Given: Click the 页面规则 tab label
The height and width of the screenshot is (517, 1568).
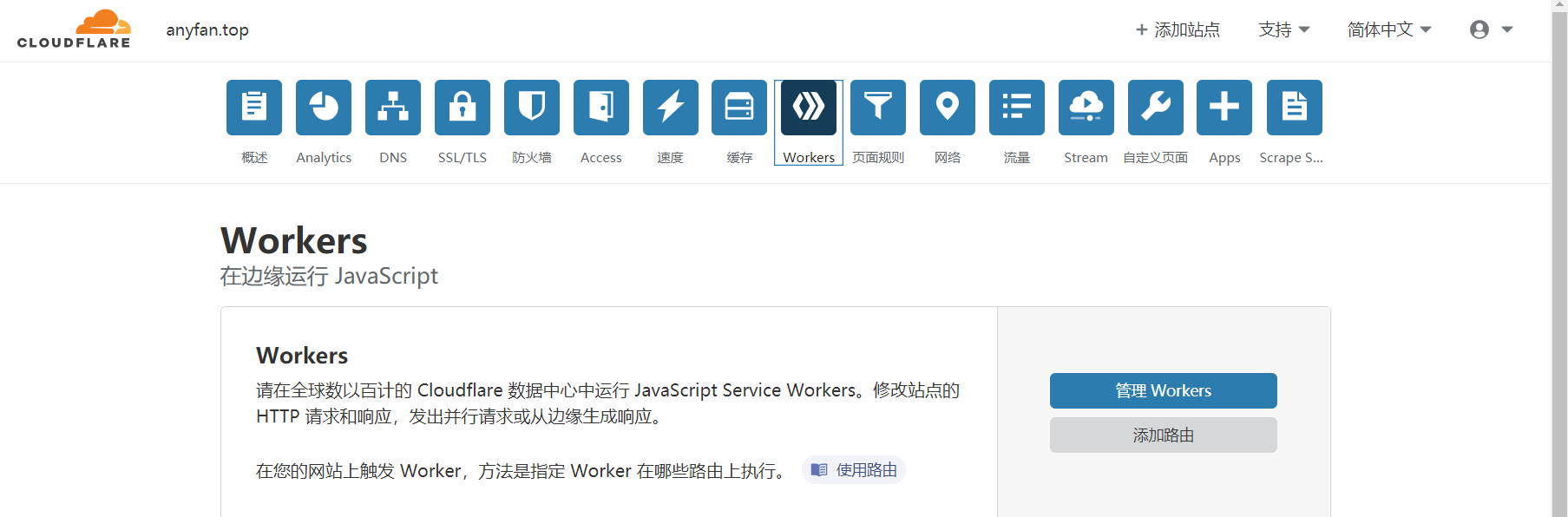Looking at the screenshot, I should (878, 158).
